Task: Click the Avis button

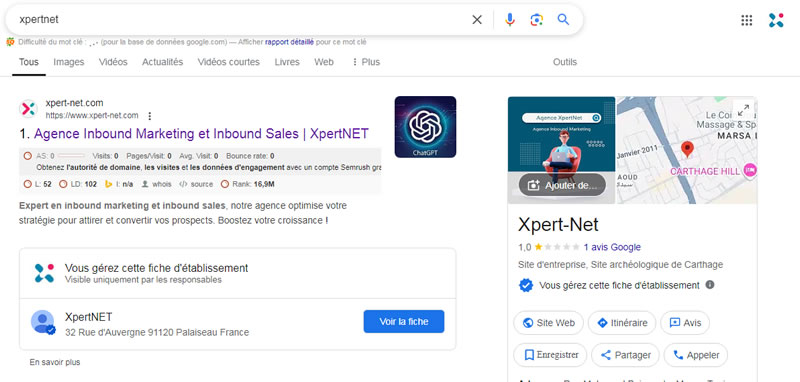Action: [685, 323]
